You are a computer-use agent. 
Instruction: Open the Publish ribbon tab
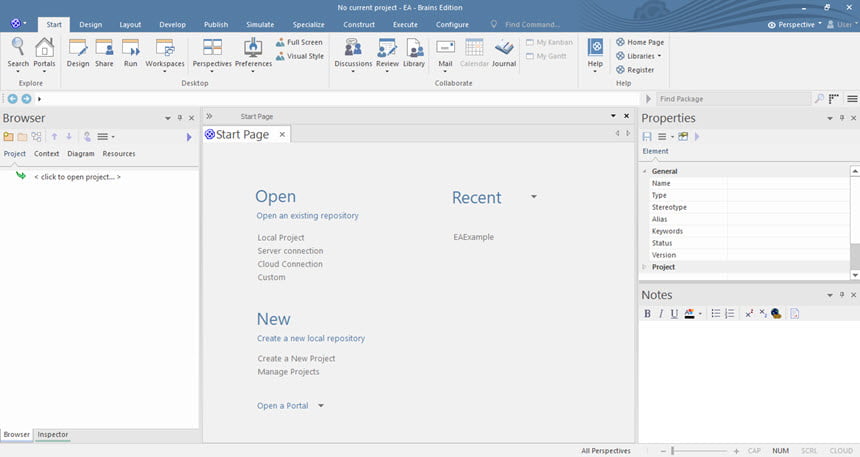pyautogui.click(x=216, y=25)
